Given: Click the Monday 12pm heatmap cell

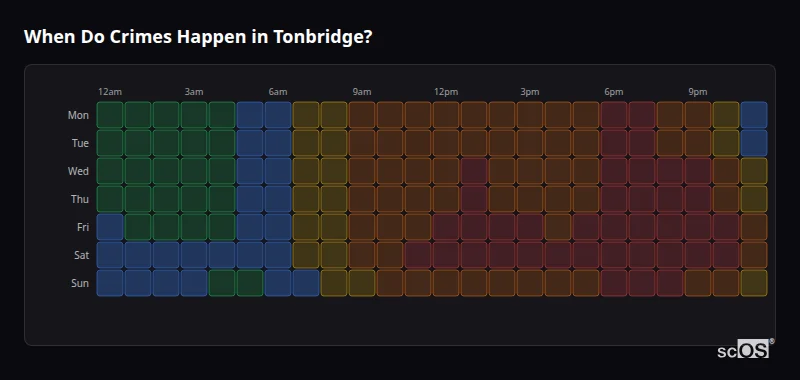Looking at the screenshot, I should point(446,115).
